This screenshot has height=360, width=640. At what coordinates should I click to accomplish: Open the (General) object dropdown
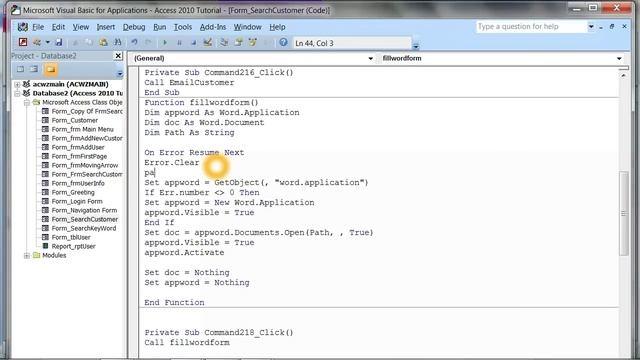click(370, 58)
